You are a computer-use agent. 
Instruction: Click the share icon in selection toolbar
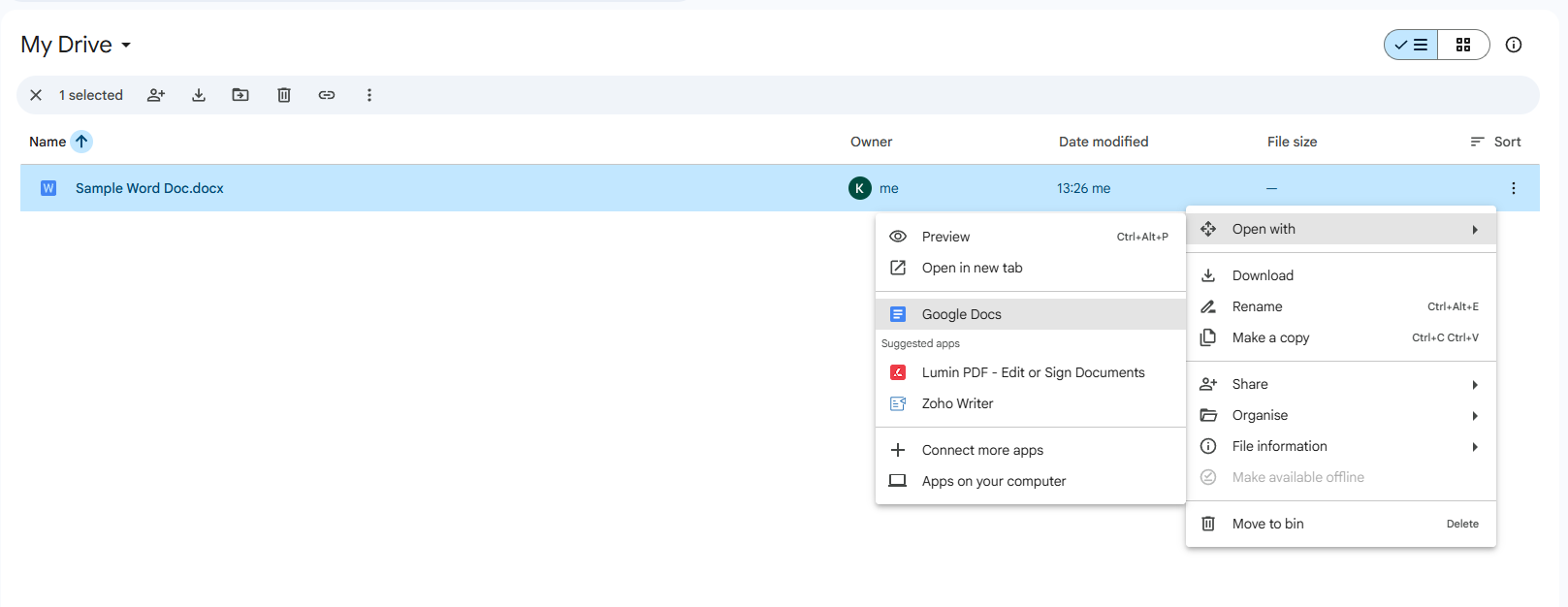tap(156, 95)
